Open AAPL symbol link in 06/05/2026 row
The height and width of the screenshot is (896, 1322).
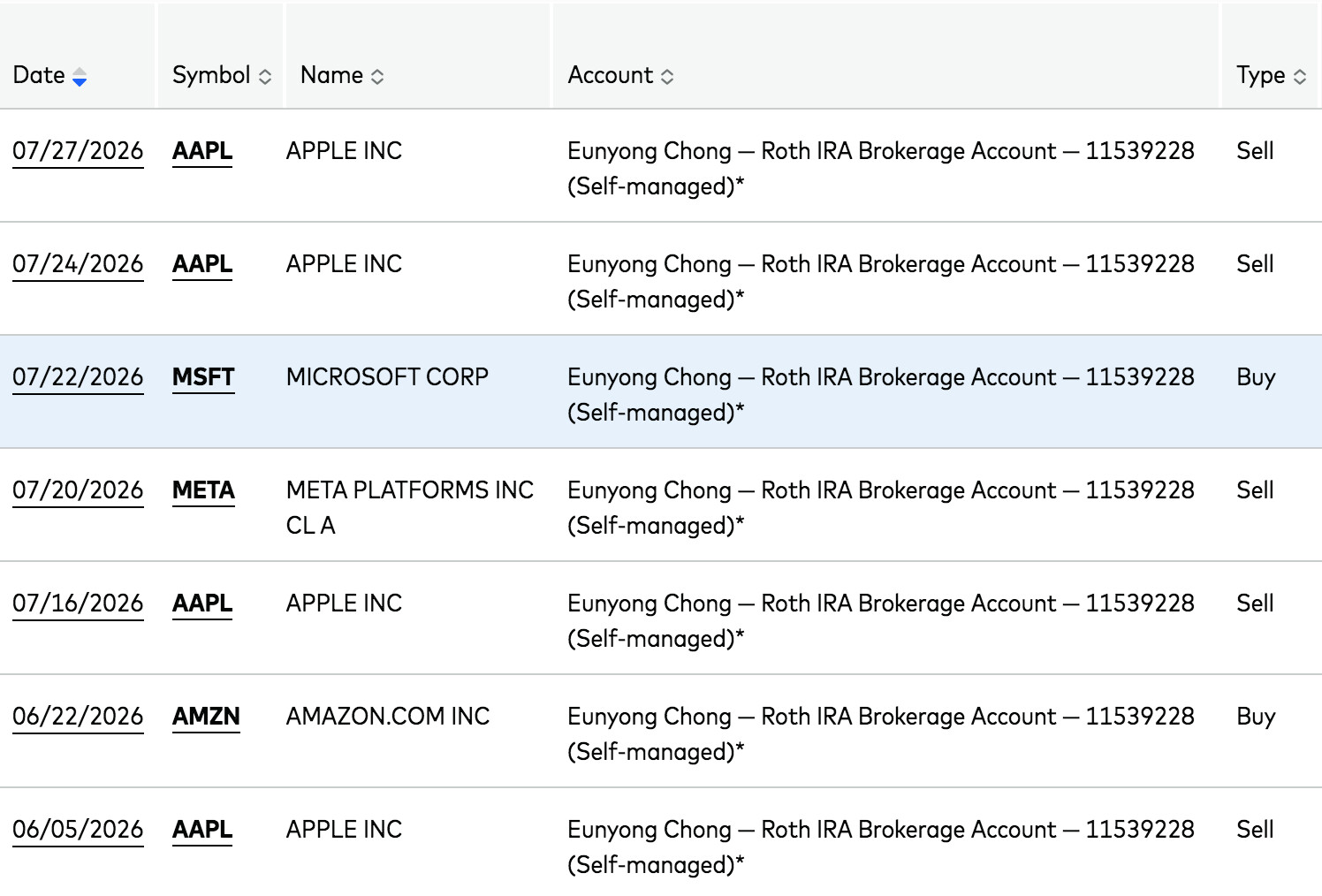pos(202,830)
